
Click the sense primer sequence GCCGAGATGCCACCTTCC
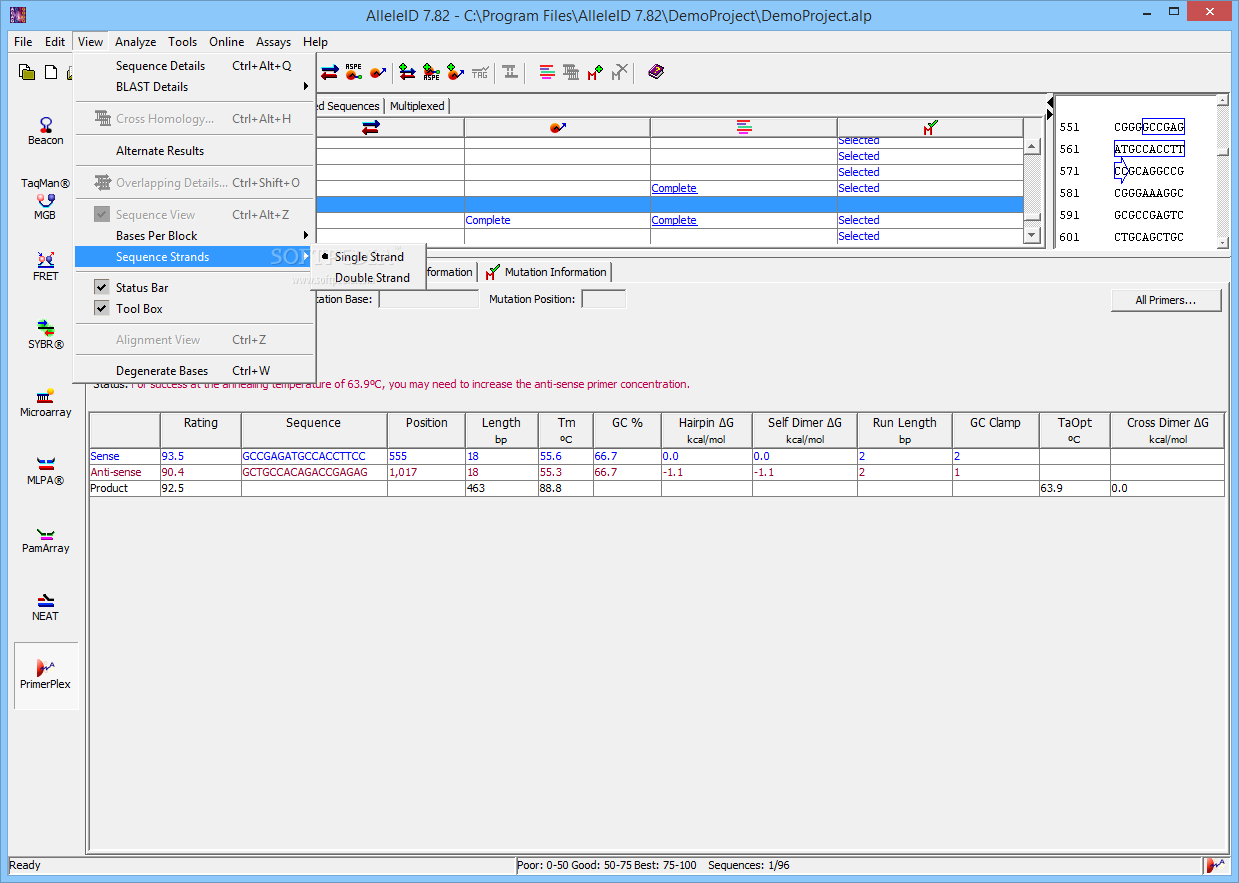click(x=304, y=456)
